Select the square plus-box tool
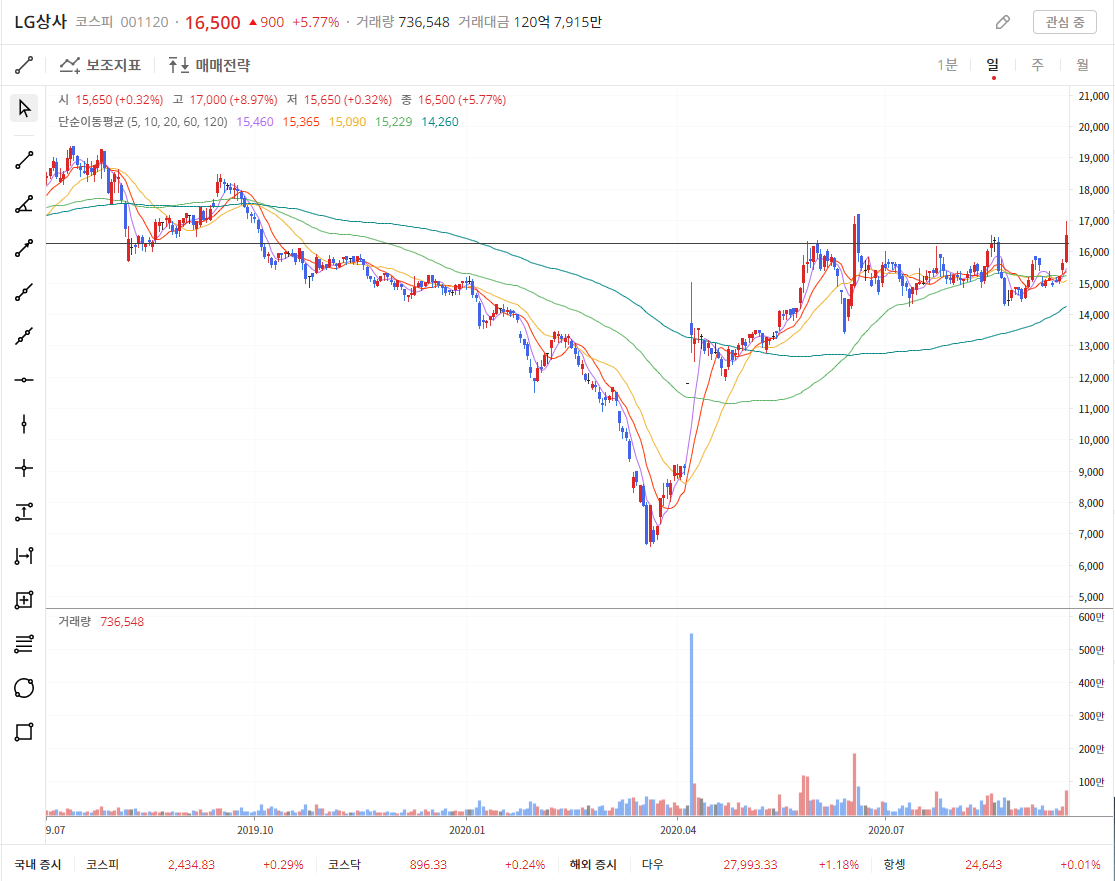 [24, 600]
